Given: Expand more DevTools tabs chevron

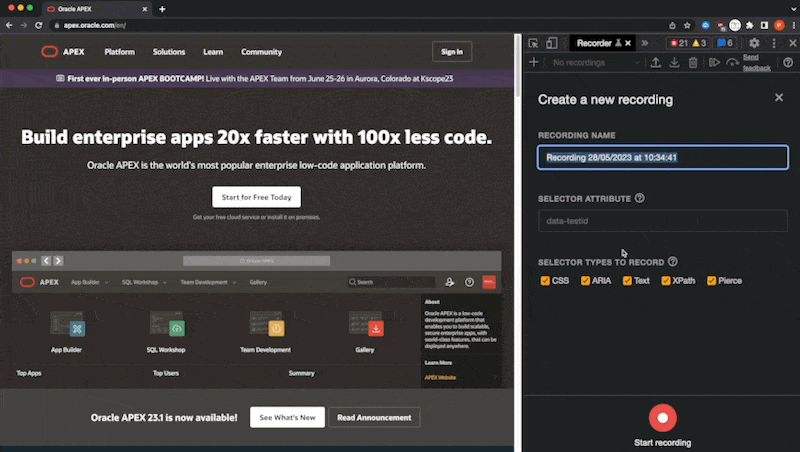Looking at the screenshot, I should 645,43.
